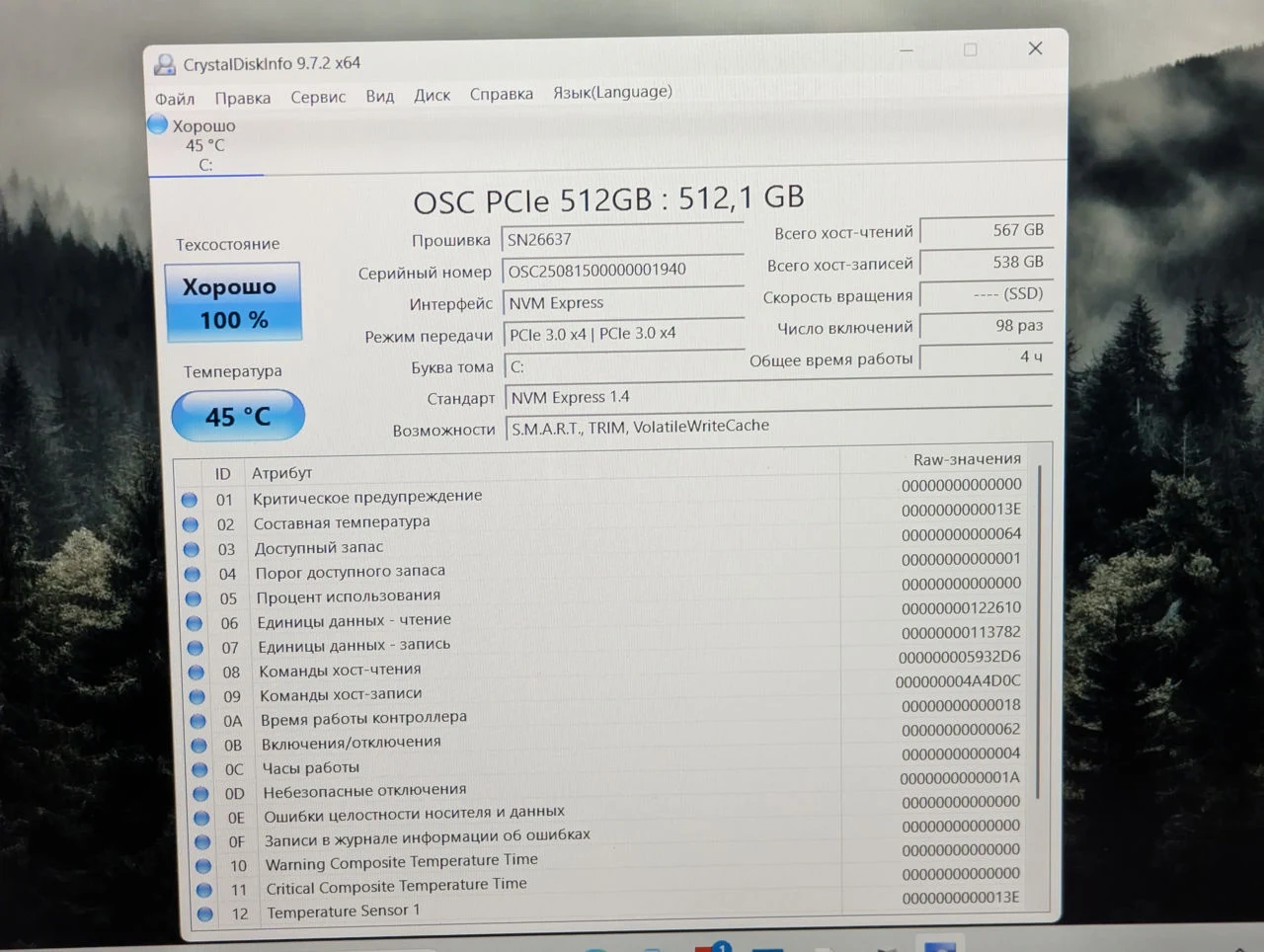The height and width of the screenshot is (952, 1264).
Task: Open the Вид menu
Action: click(380, 96)
